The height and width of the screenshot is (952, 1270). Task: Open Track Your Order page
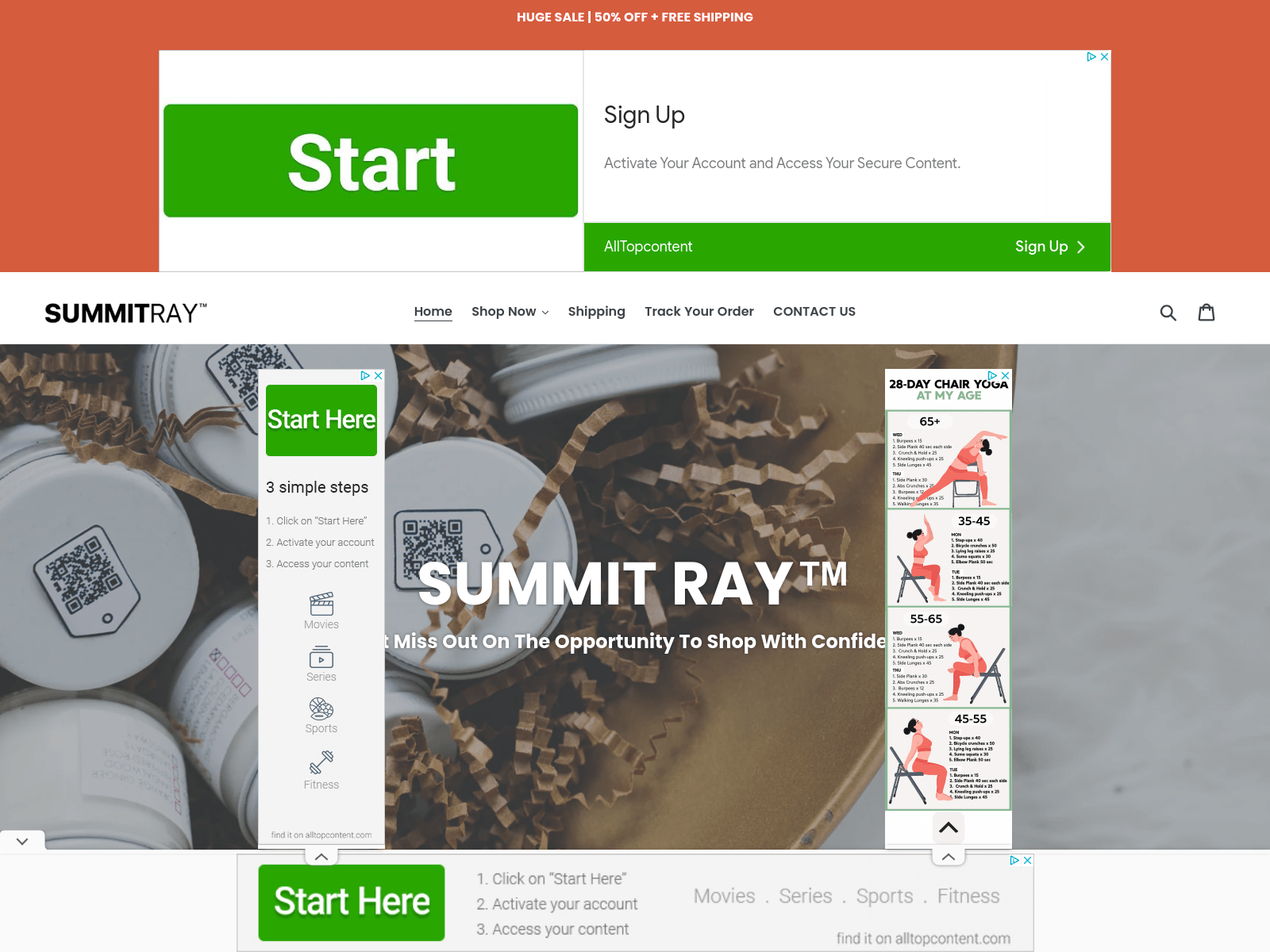[699, 312]
